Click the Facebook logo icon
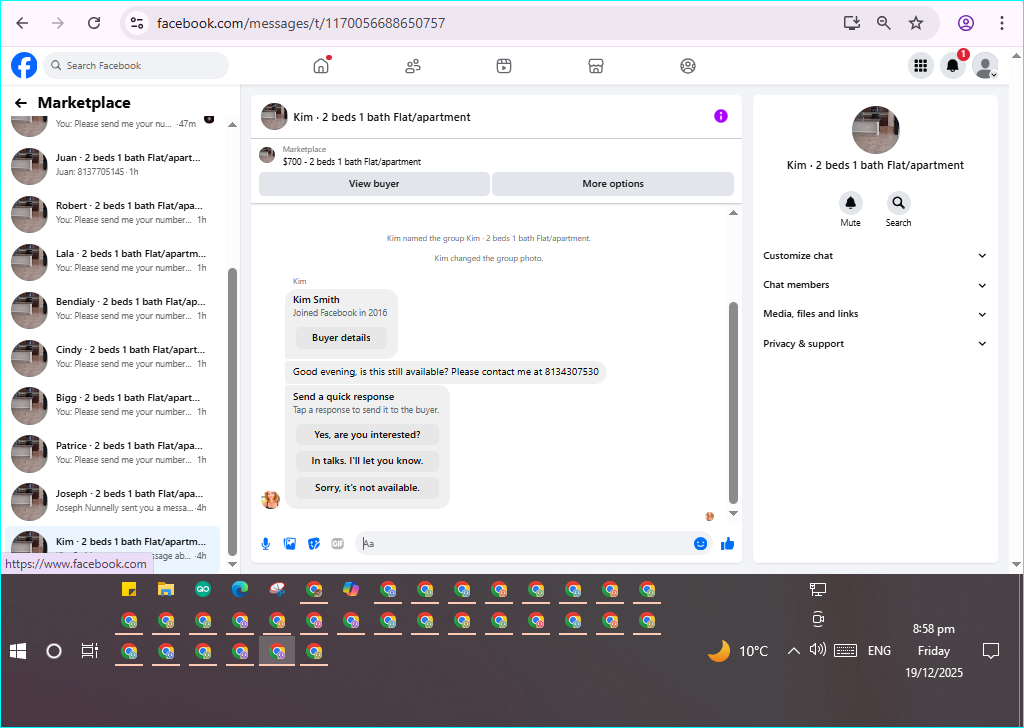This screenshot has width=1024, height=728. pyautogui.click(x=24, y=65)
